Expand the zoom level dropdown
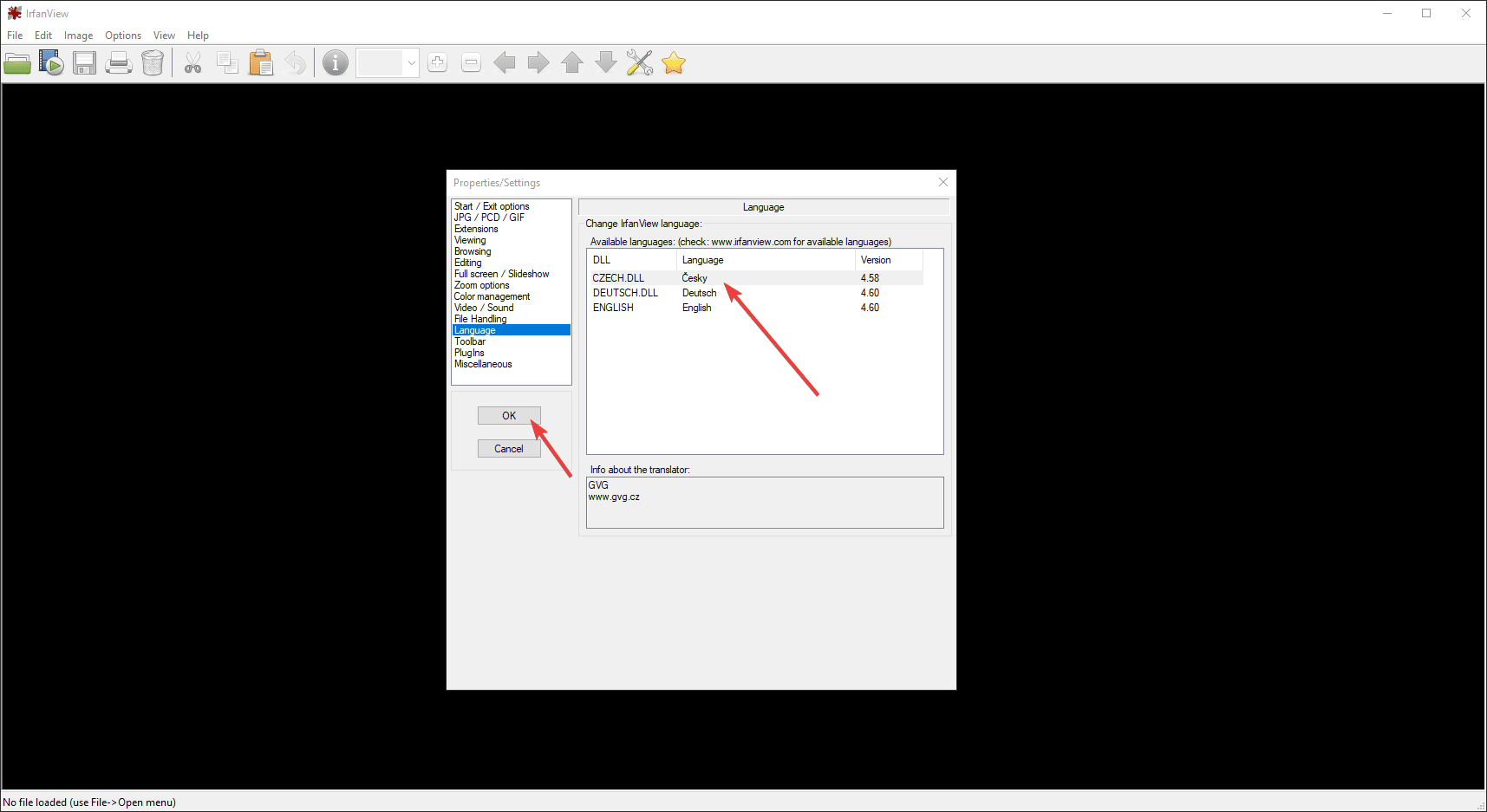 (x=411, y=63)
